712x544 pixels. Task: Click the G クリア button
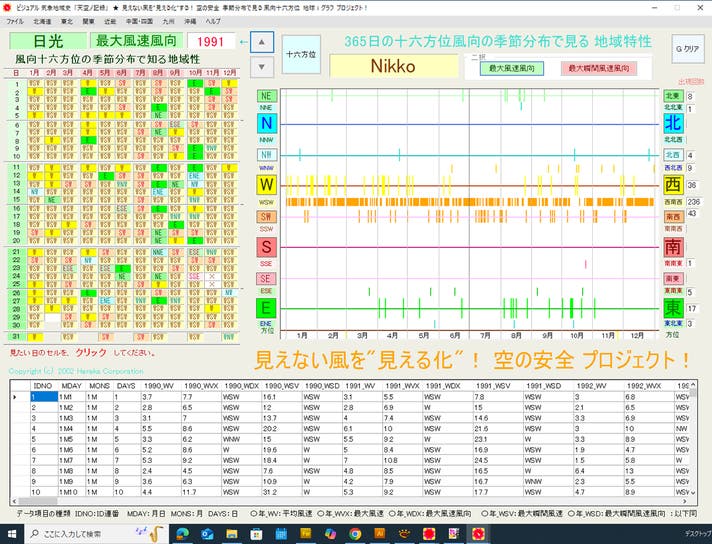click(686, 49)
